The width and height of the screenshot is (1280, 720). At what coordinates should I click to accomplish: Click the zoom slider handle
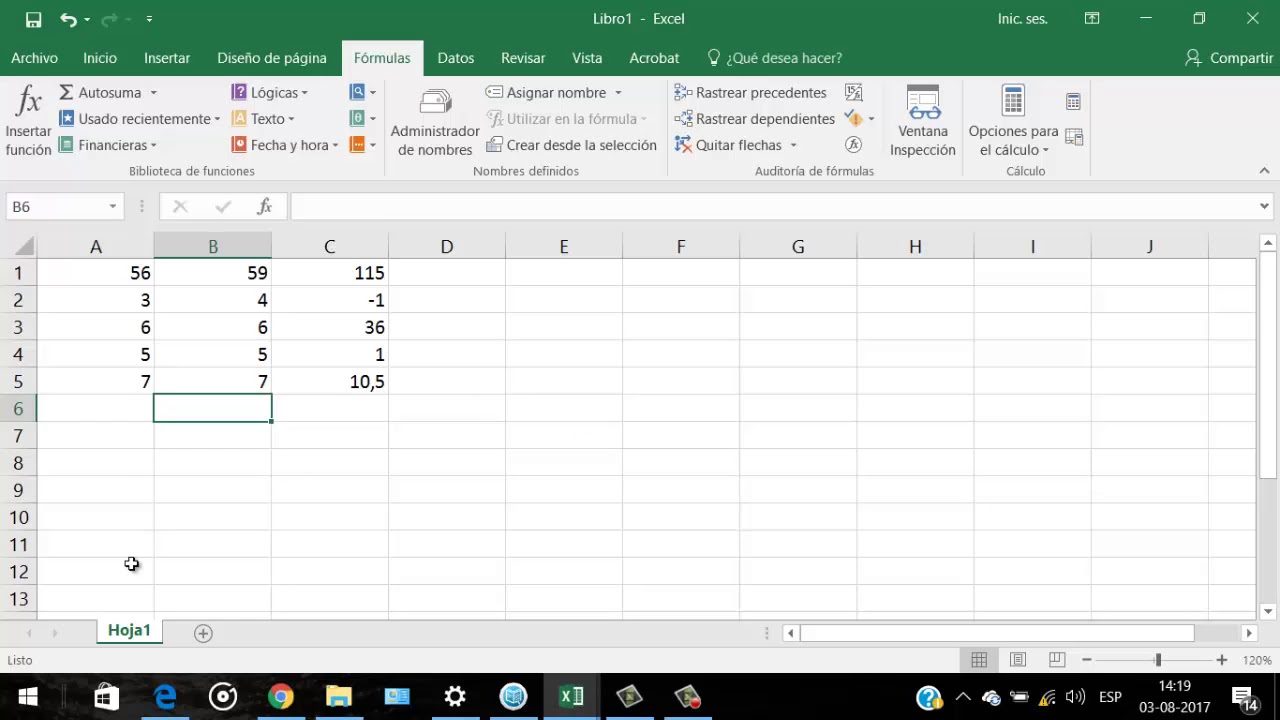pos(1158,660)
